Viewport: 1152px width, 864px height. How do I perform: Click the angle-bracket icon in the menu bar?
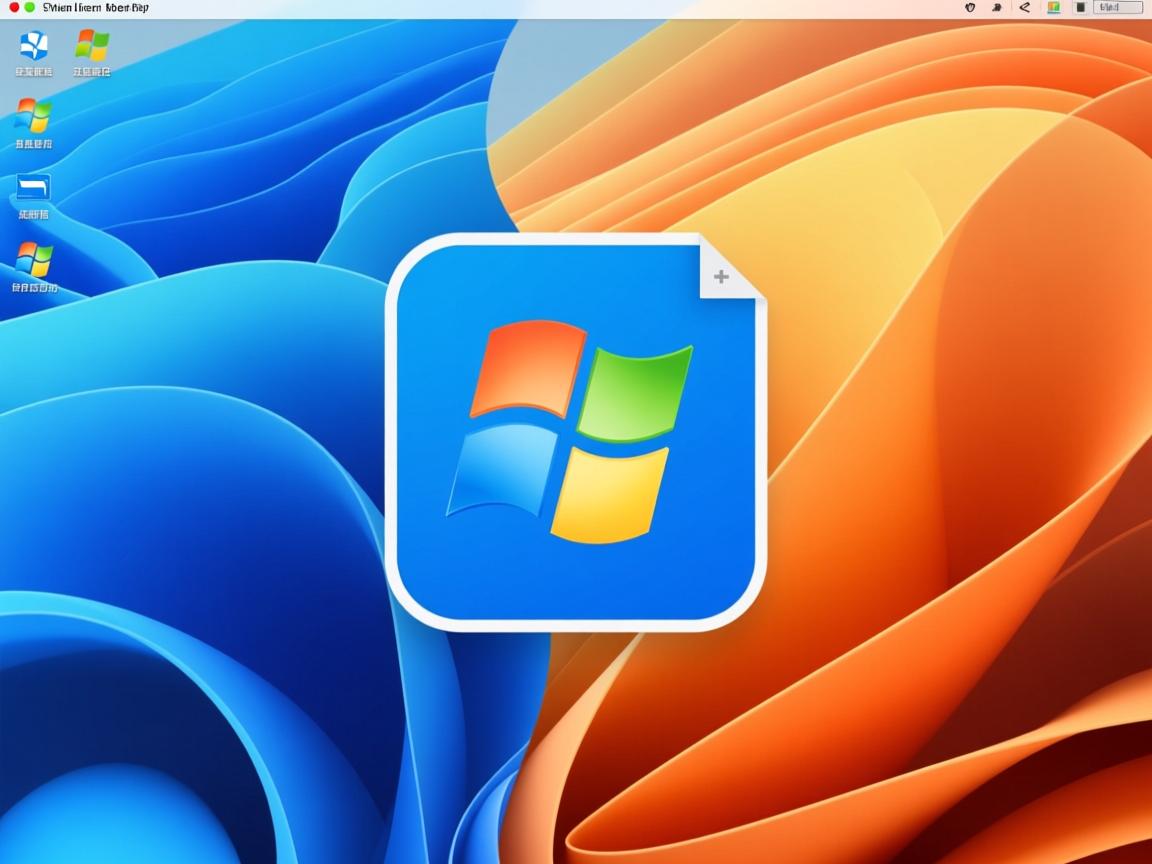1024,7
